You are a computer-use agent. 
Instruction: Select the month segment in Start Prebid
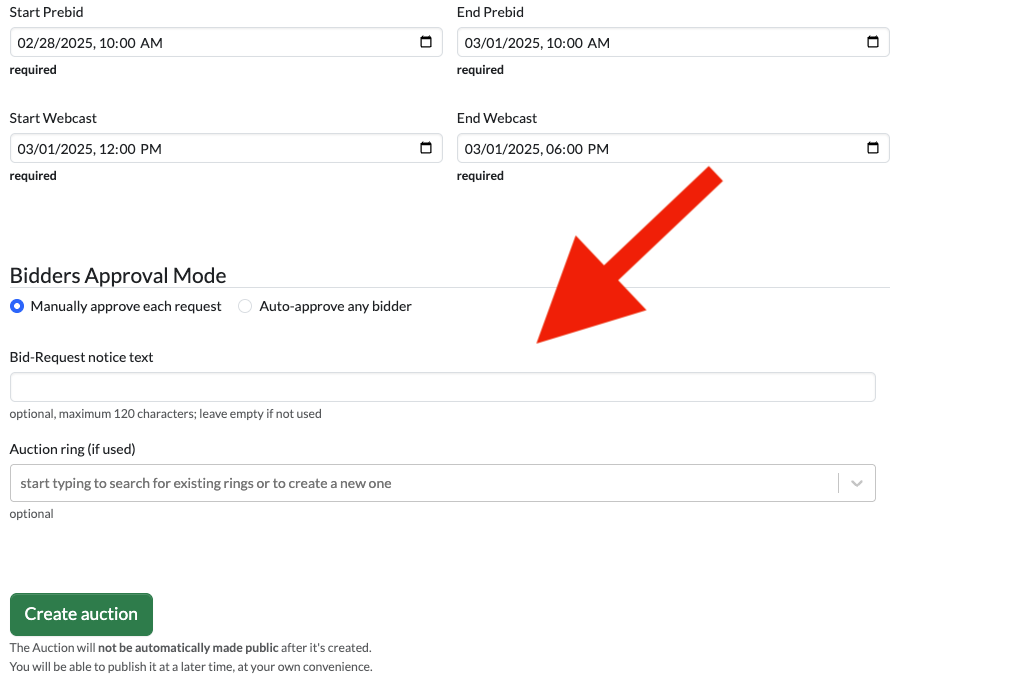26,43
